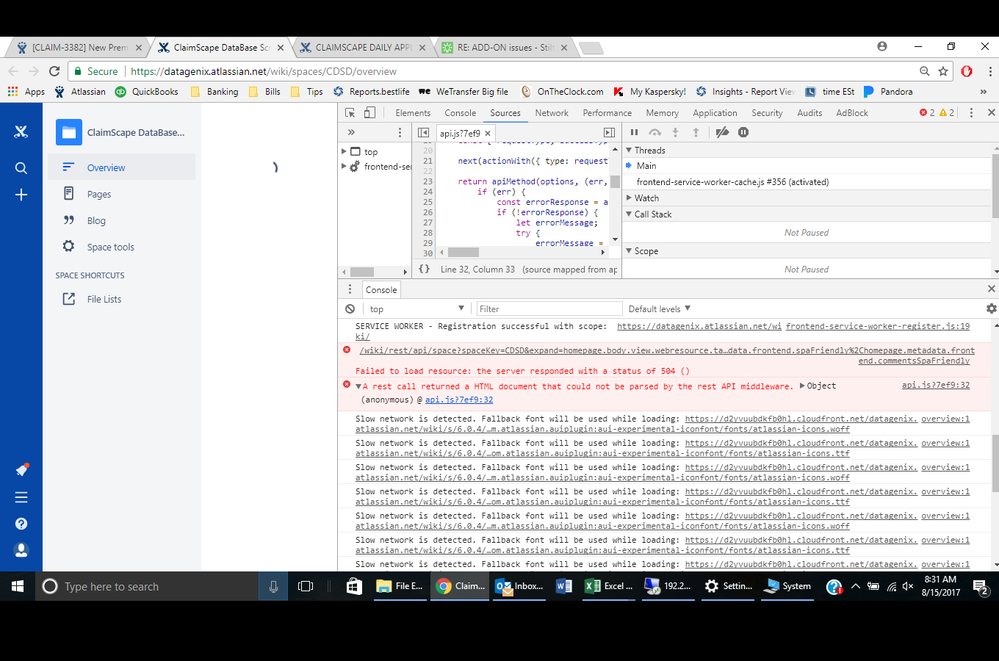
Task: Click the QuickBooks bookmark
Action: coord(147,92)
